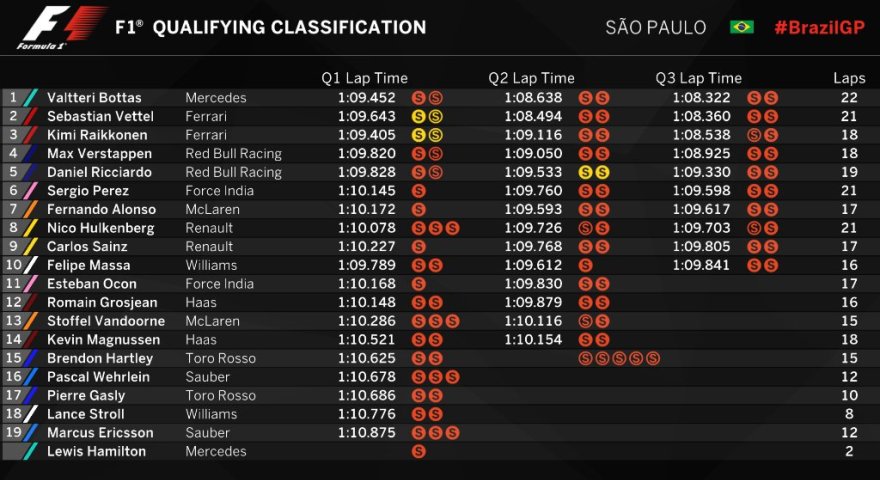Click Carlos Sainz's Q1 tyre icon
The height and width of the screenshot is (480, 880).
(x=418, y=246)
